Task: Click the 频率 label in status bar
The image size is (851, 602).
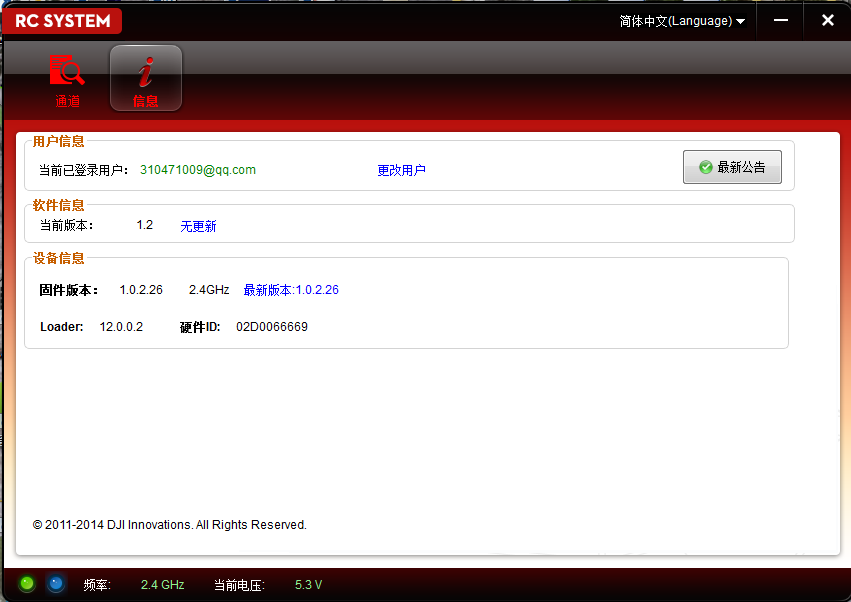Action: pyautogui.click(x=97, y=585)
